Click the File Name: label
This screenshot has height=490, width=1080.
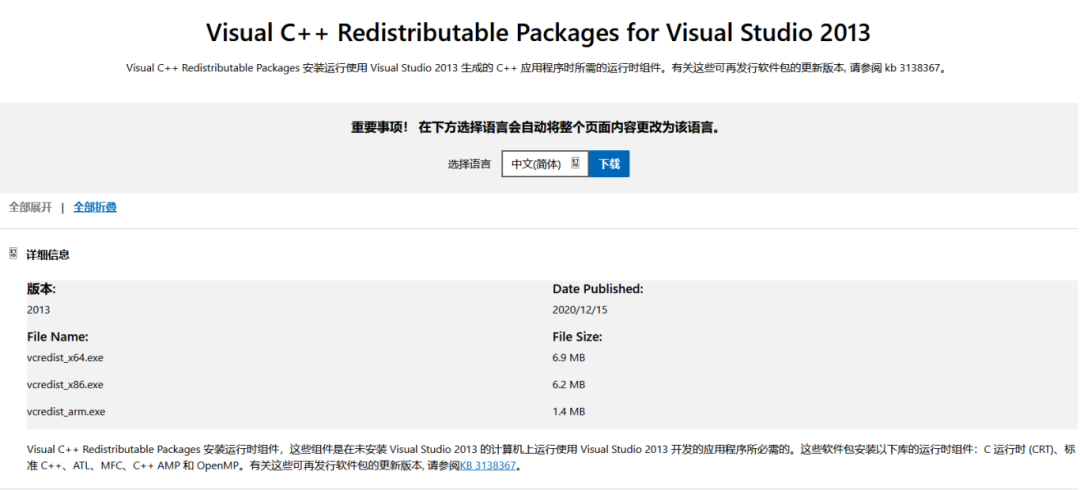(x=58, y=337)
